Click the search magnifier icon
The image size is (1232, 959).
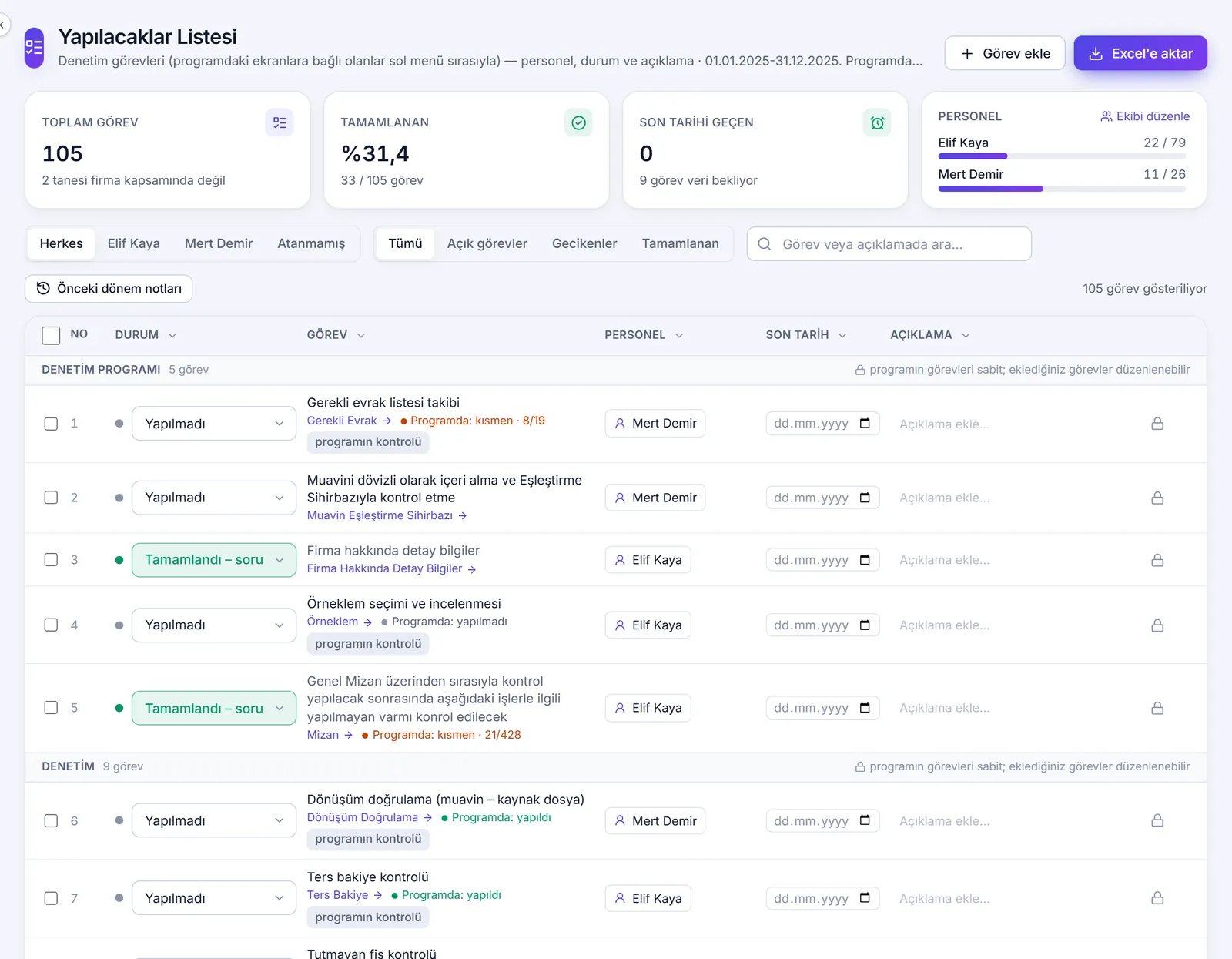pyautogui.click(x=765, y=244)
